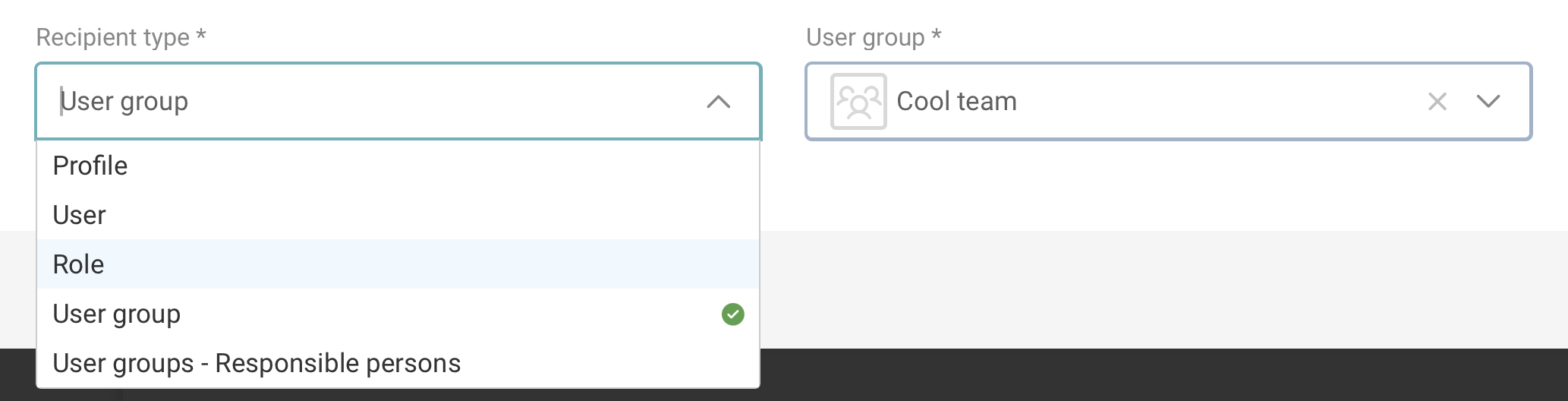Click the Recipient type field label

[x=113, y=37]
